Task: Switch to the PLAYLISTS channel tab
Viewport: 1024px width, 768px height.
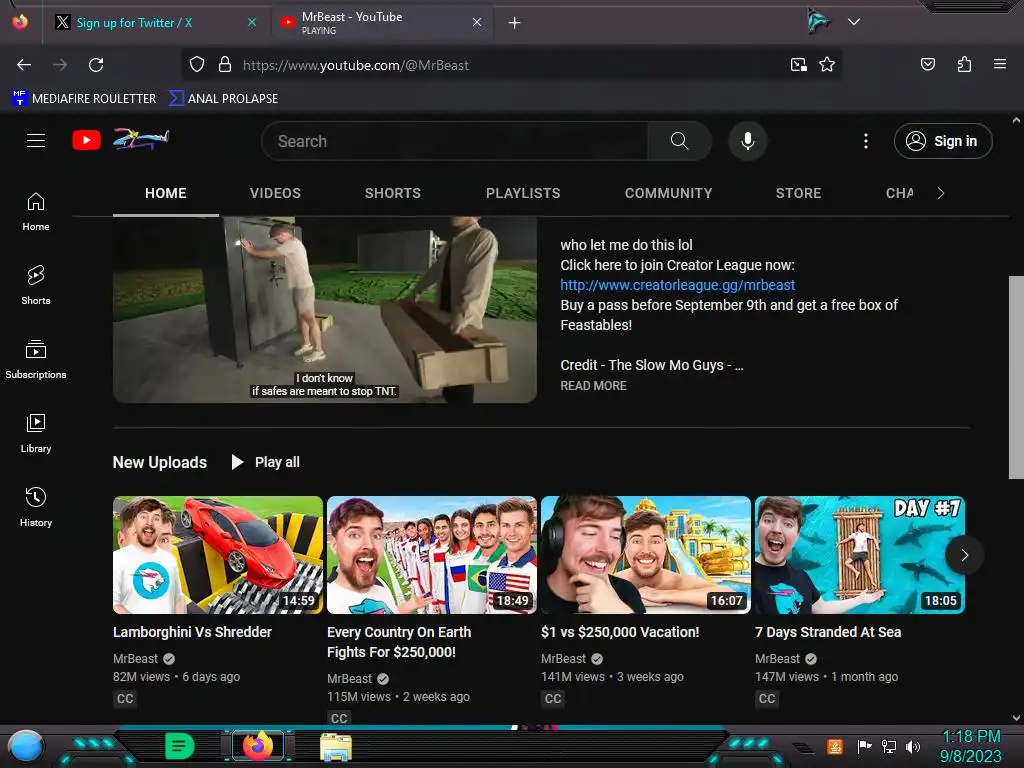Action: pyautogui.click(x=523, y=193)
